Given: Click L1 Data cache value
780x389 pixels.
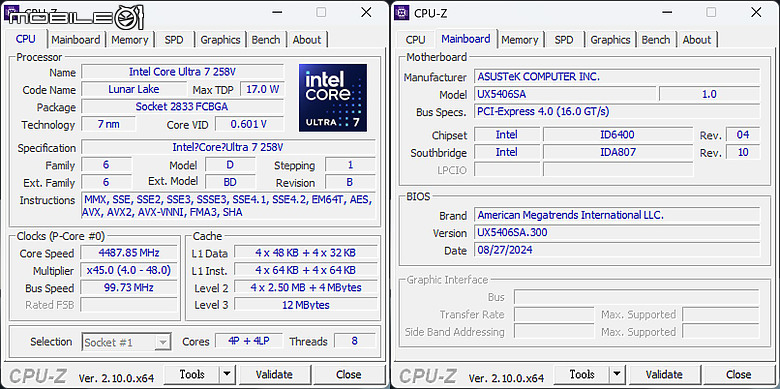Looking at the screenshot, I should tap(305, 253).
